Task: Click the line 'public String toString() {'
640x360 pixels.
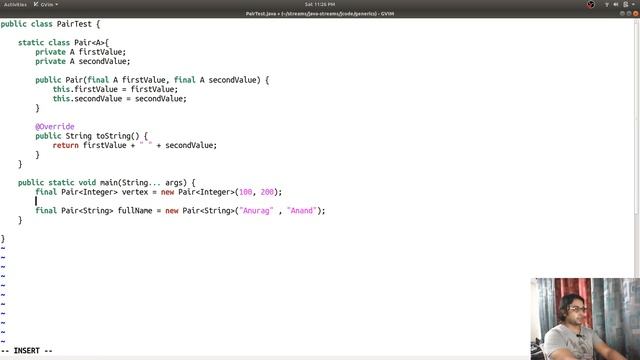Action: [x=91, y=136]
